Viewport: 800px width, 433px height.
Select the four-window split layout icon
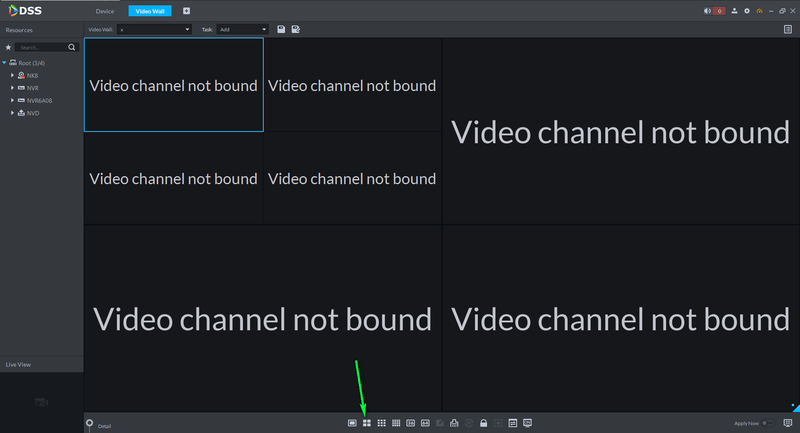pos(366,423)
